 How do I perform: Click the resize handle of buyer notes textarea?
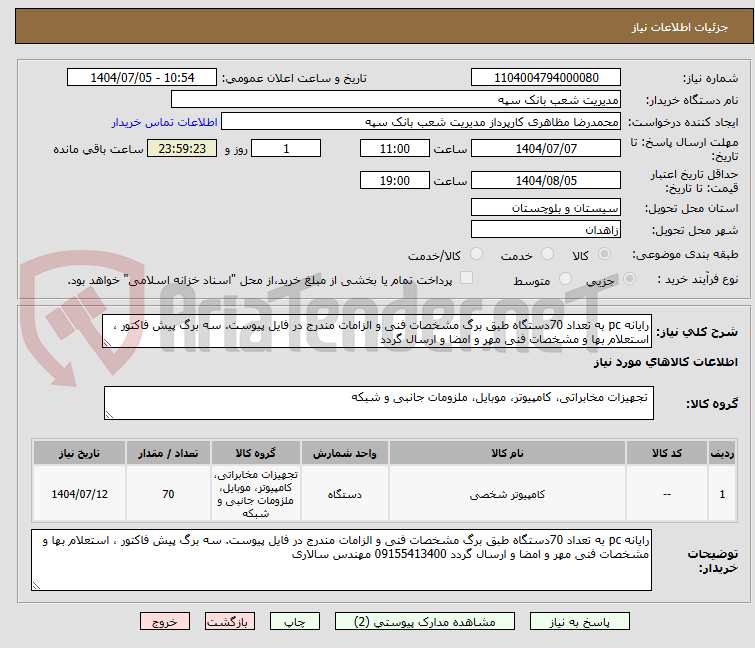tap(36, 585)
